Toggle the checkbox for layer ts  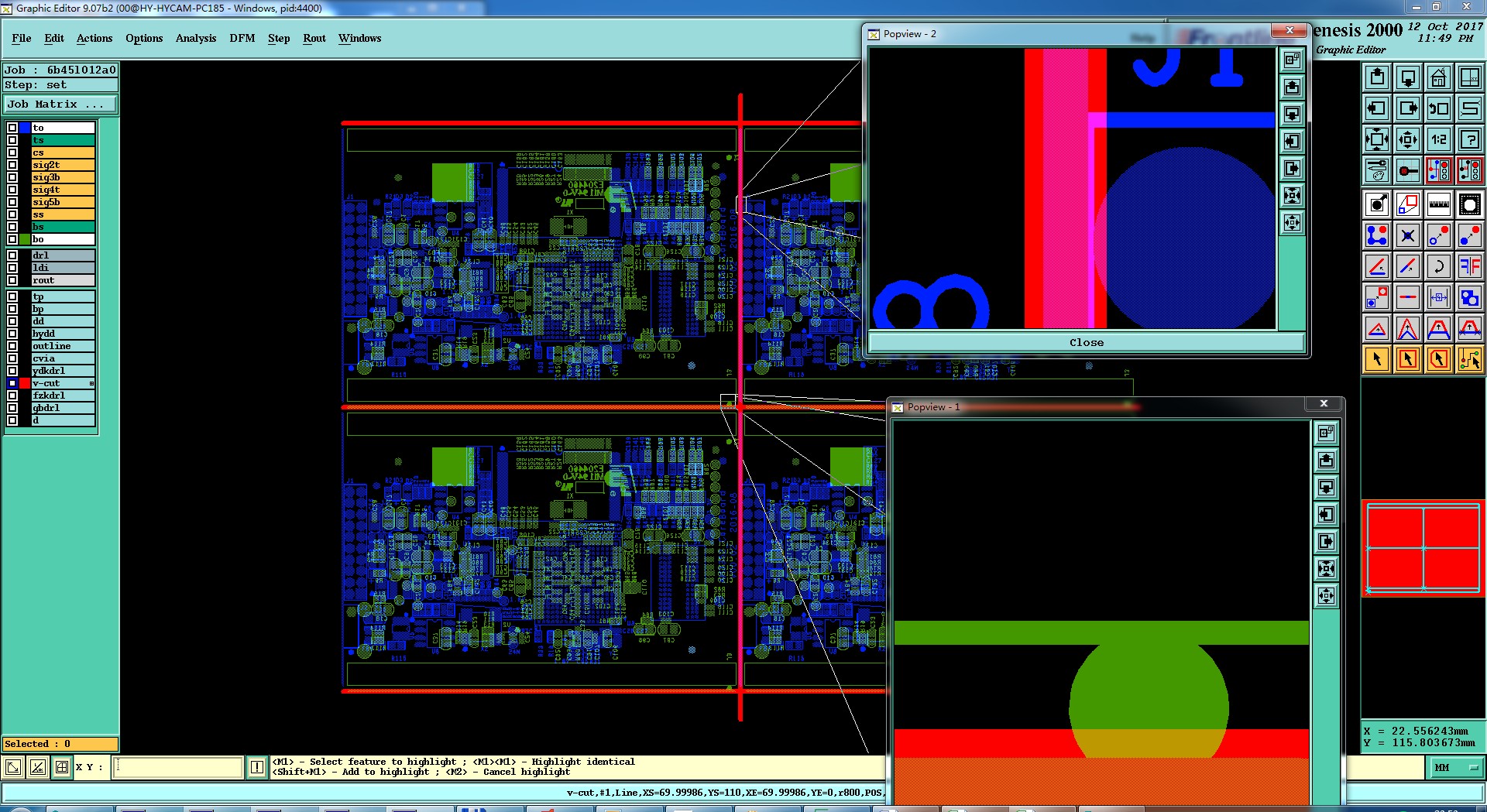(x=12, y=140)
